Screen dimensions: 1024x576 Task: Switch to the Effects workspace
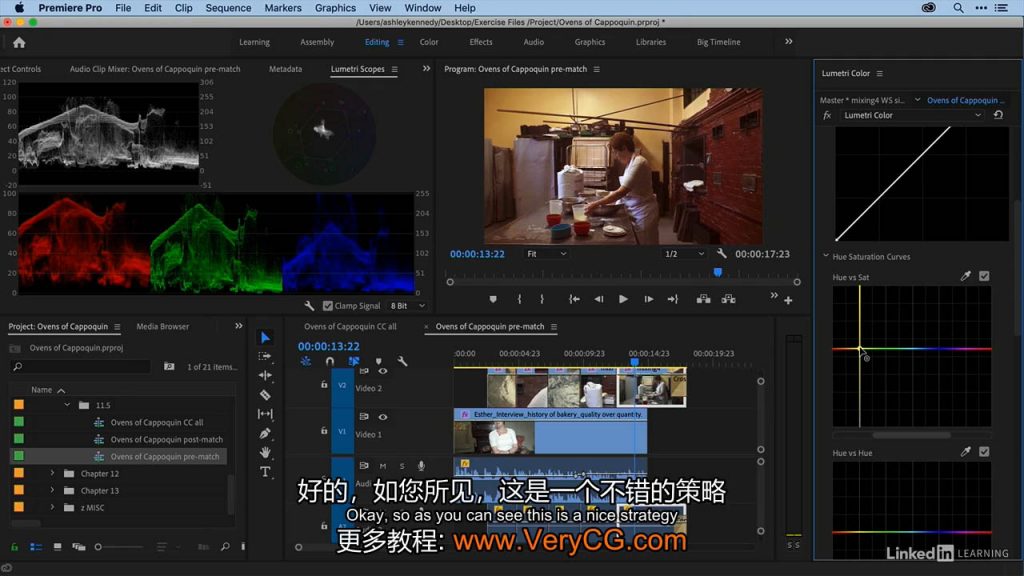(x=481, y=42)
